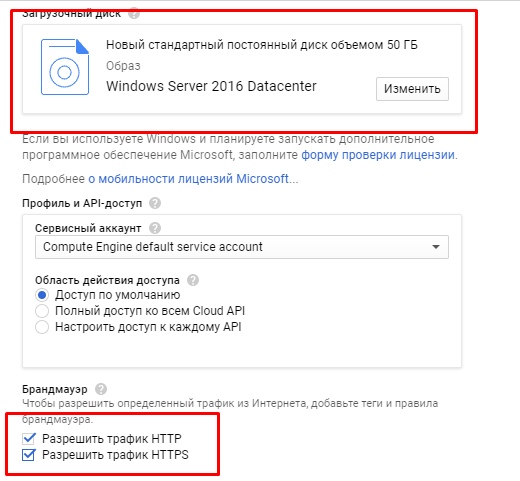Click the help icon beside Сервисный аккаунт

155,228
